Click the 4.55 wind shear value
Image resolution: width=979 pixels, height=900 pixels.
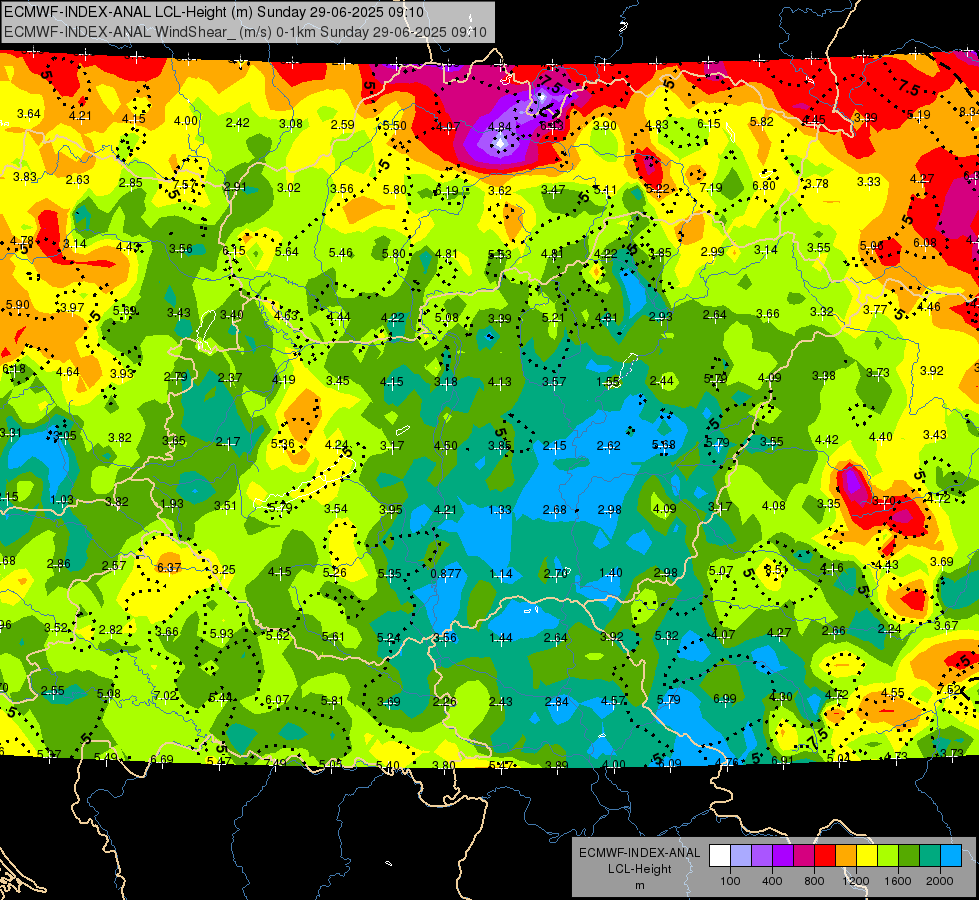coord(893,692)
